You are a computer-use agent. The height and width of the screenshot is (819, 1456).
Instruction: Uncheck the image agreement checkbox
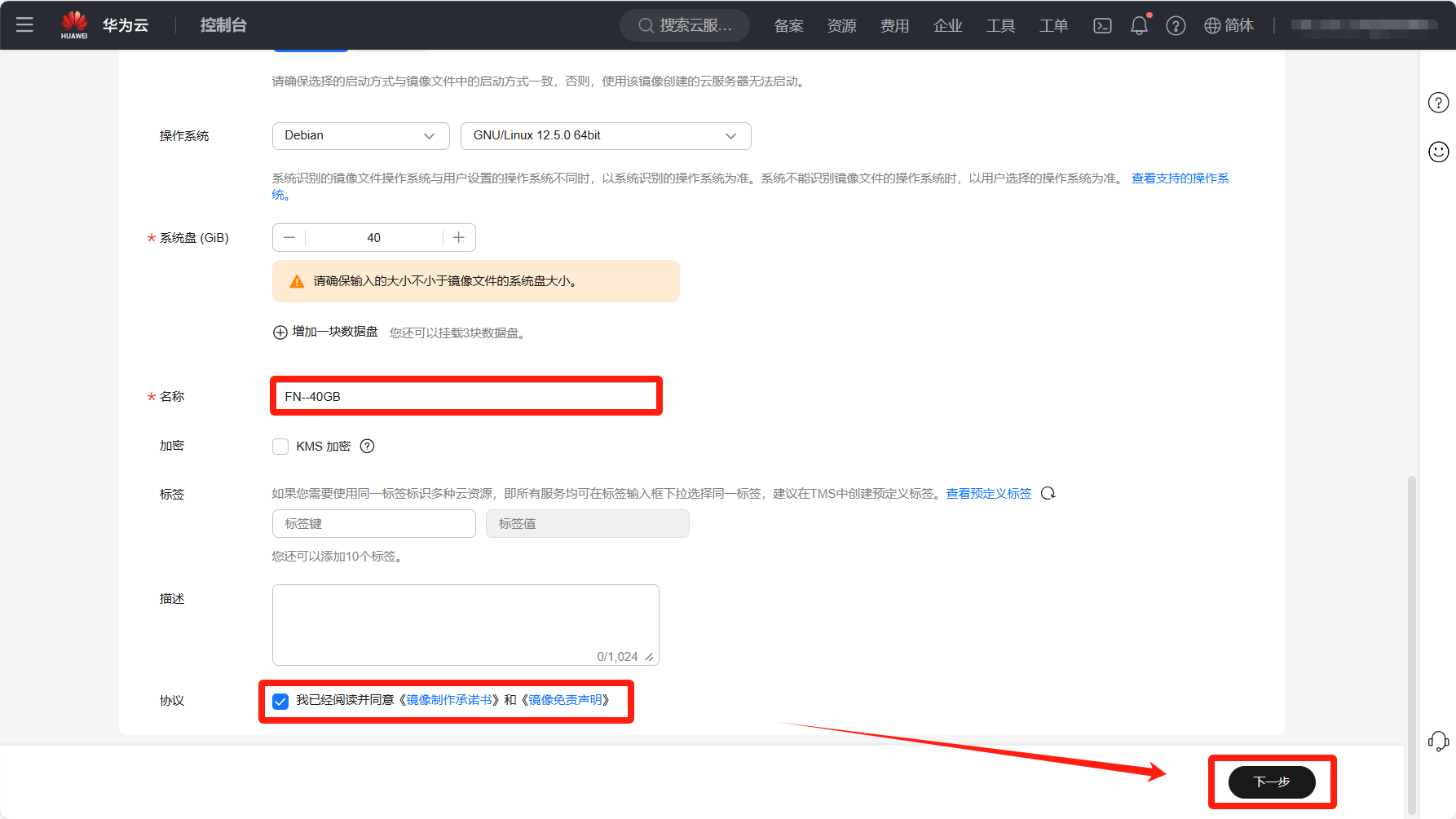click(x=280, y=701)
